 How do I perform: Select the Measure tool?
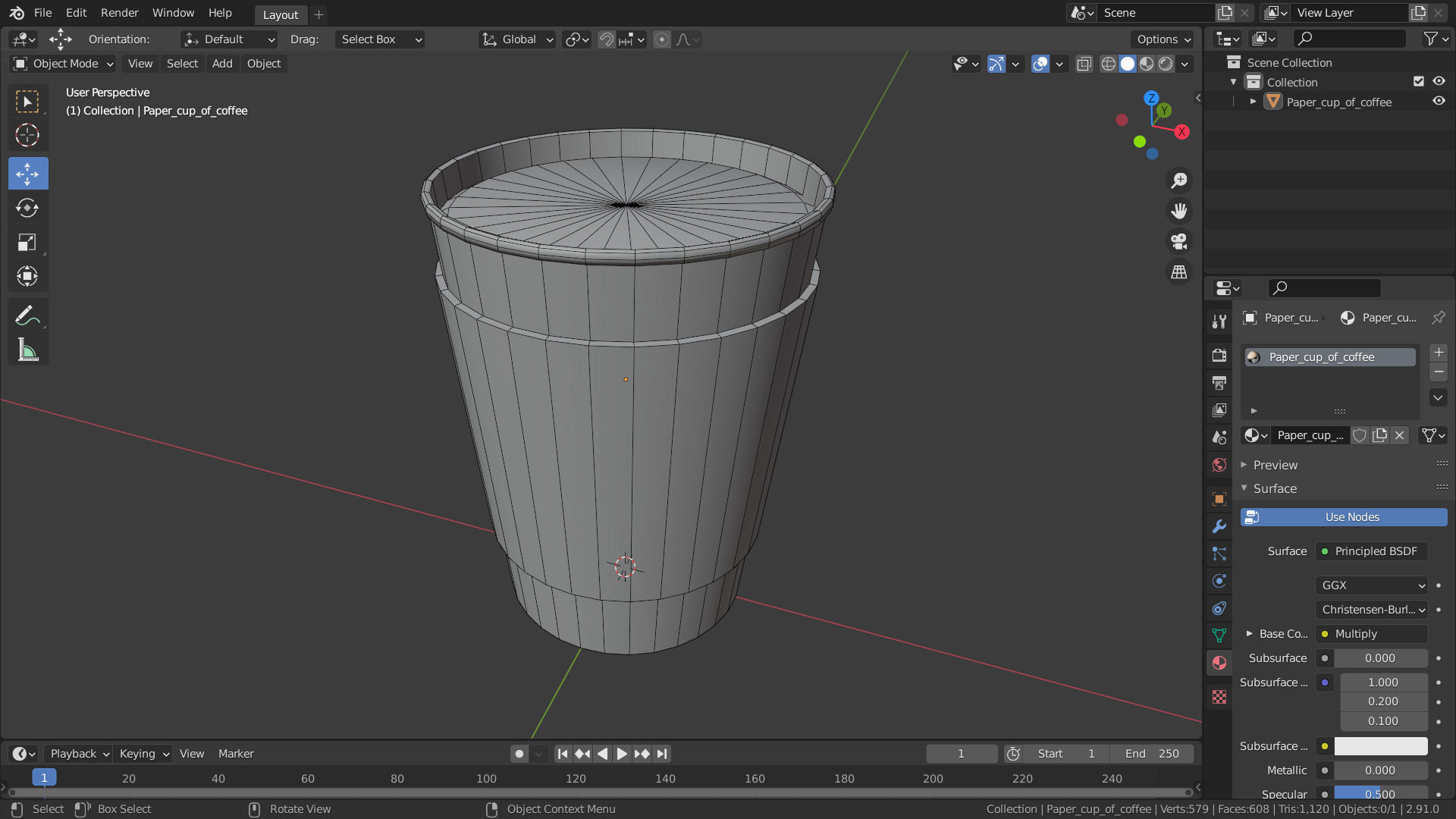[x=28, y=350]
